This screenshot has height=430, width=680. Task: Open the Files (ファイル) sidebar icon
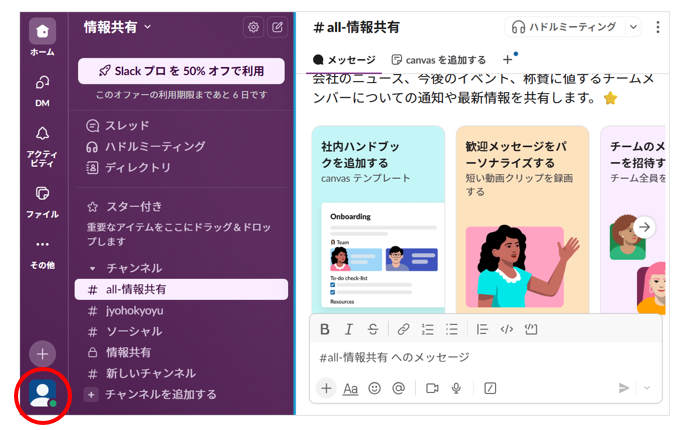click(42, 193)
